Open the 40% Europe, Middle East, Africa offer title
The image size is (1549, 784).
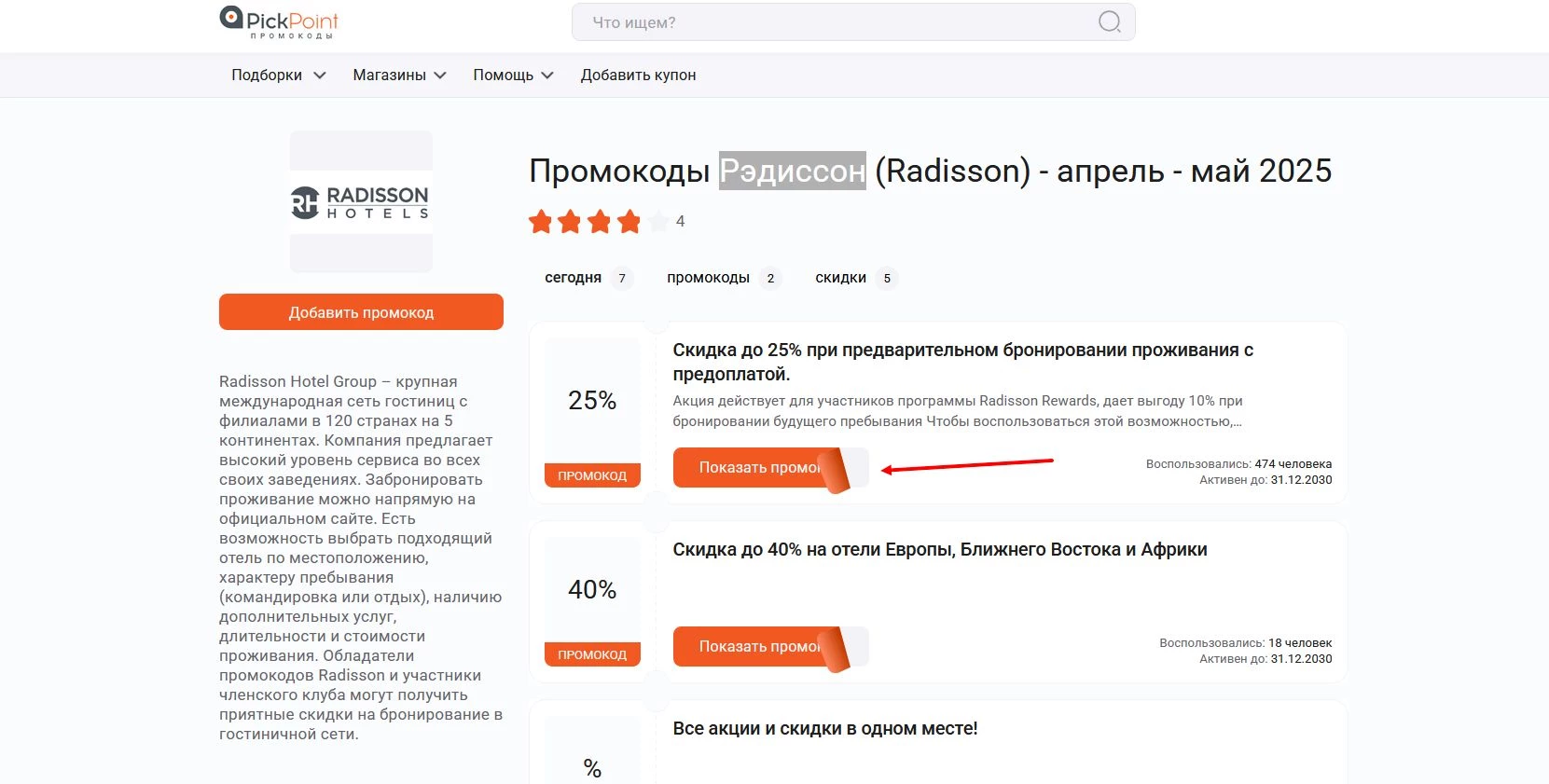coord(940,550)
